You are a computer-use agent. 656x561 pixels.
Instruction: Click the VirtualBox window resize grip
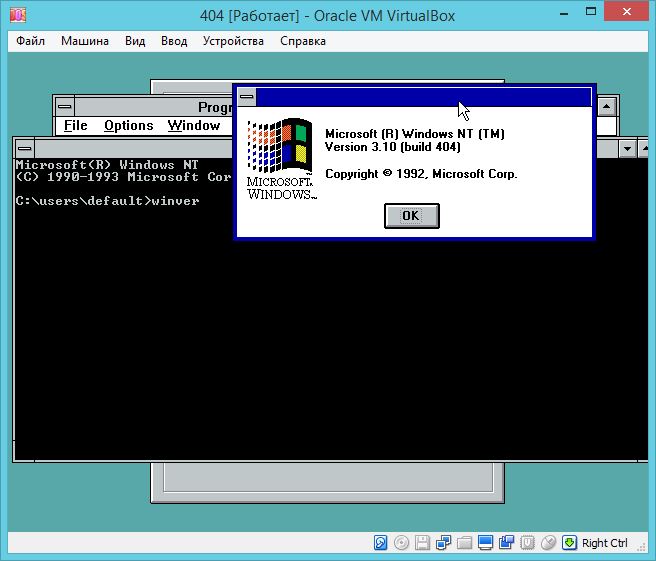click(641, 546)
